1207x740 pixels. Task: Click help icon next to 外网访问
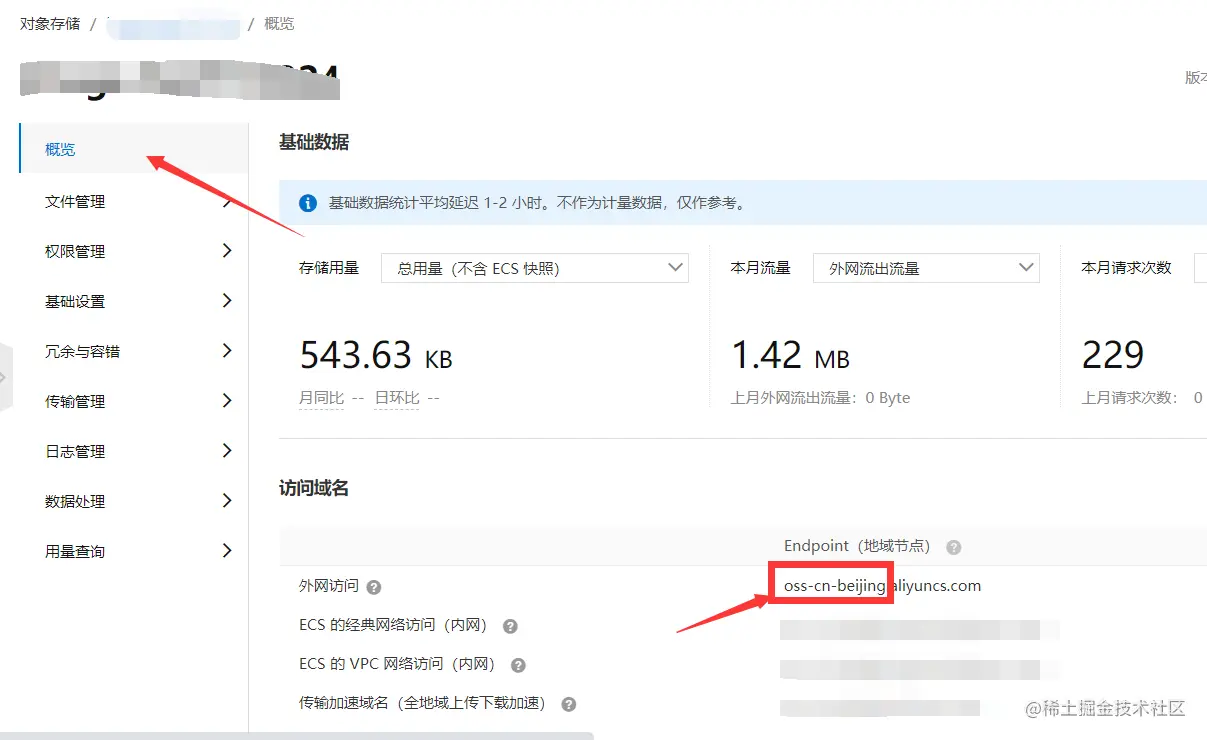click(x=374, y=587)
